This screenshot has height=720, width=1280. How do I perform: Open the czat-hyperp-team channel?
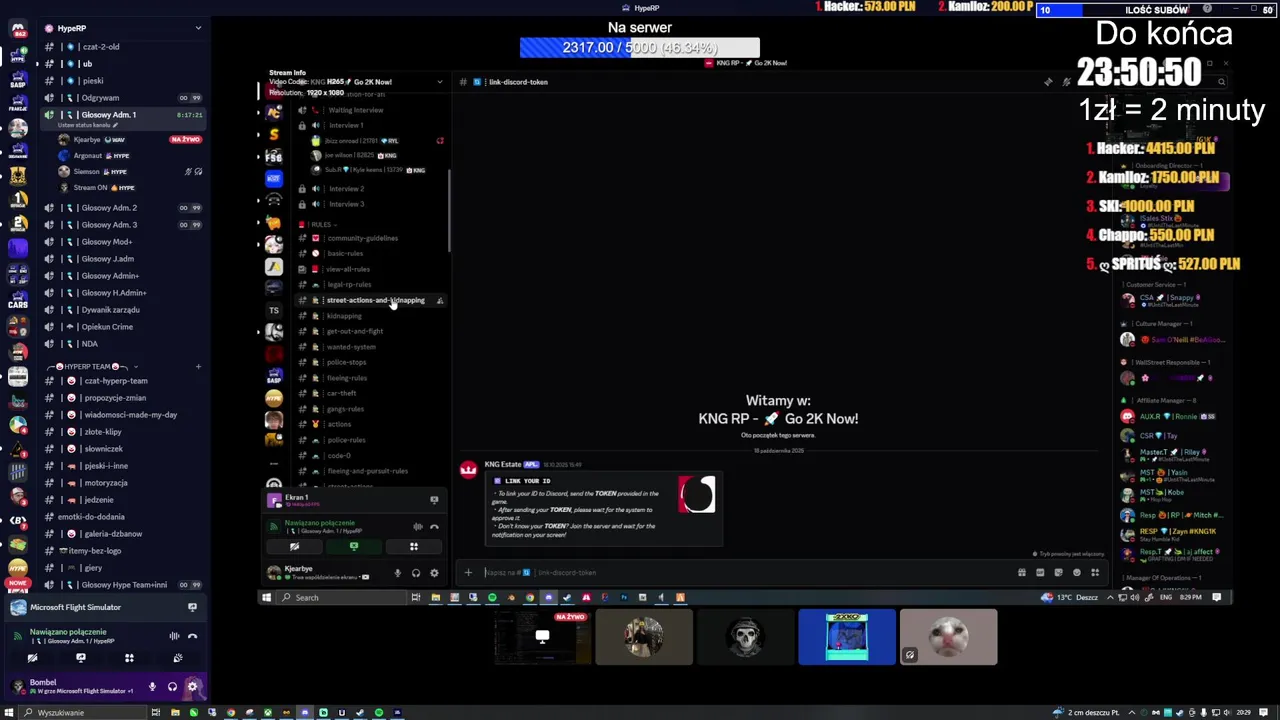pos(122,381)
